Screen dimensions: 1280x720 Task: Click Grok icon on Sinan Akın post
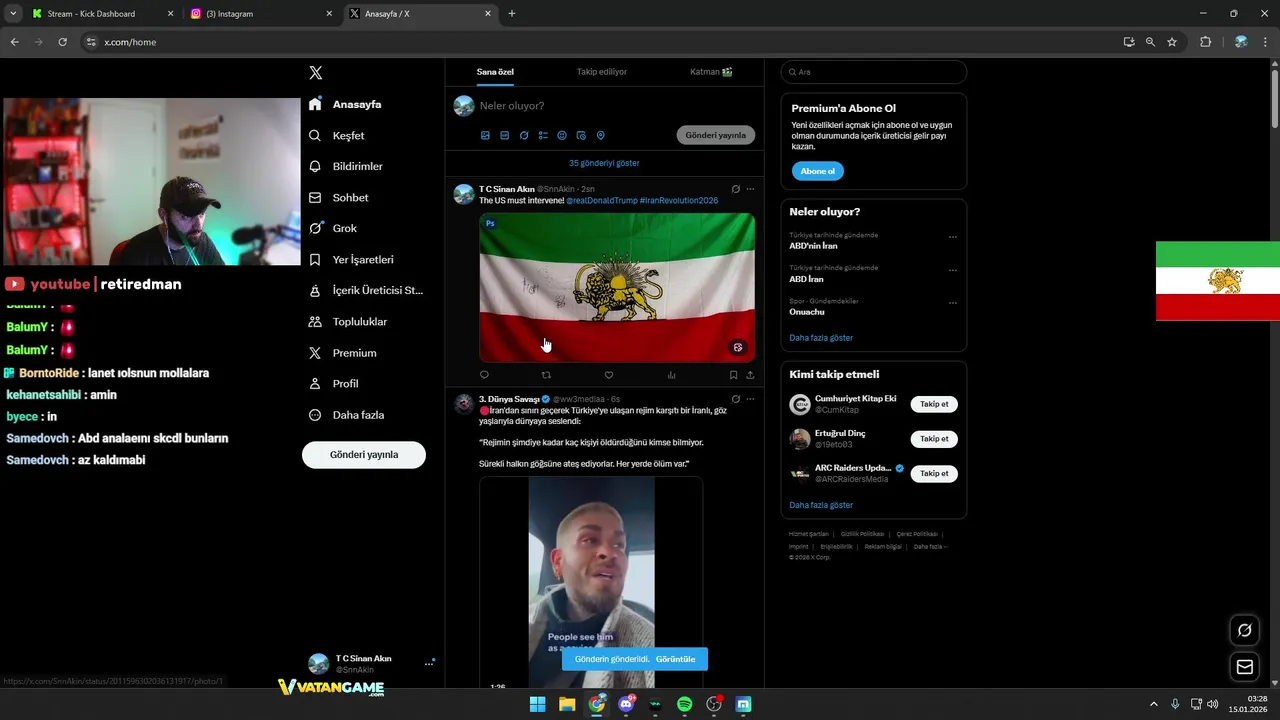coord(735,189)
